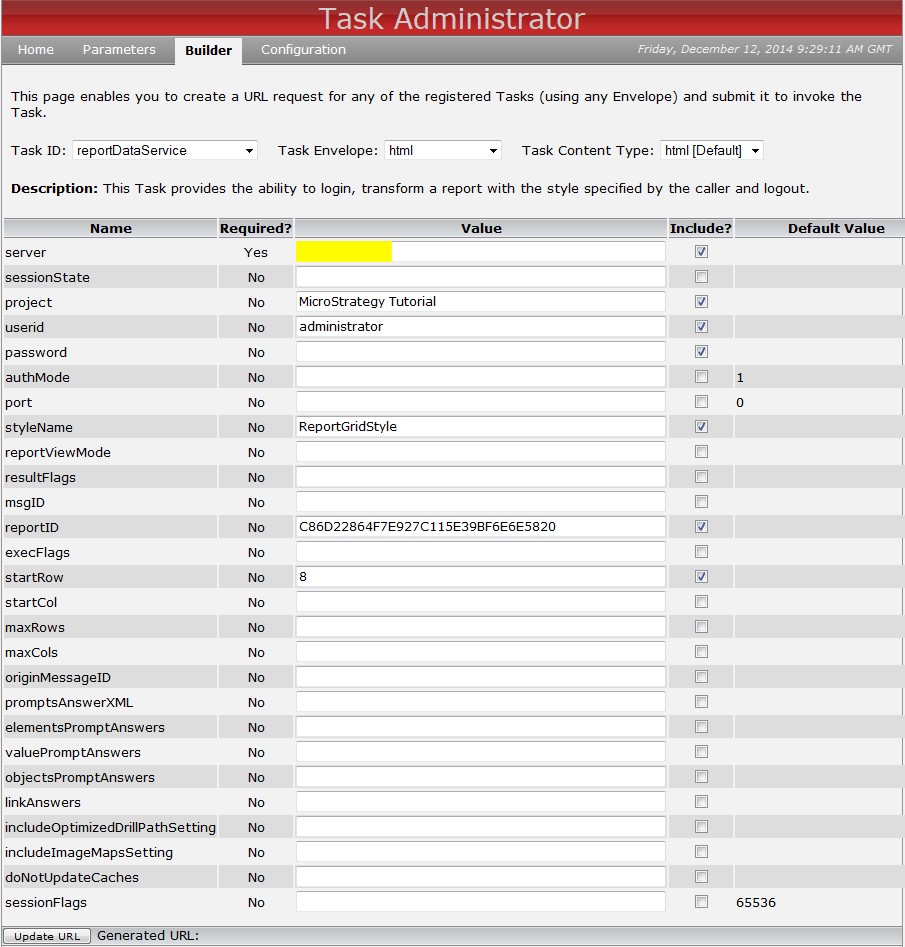Click userid field containing administrator

coord(480,327)
